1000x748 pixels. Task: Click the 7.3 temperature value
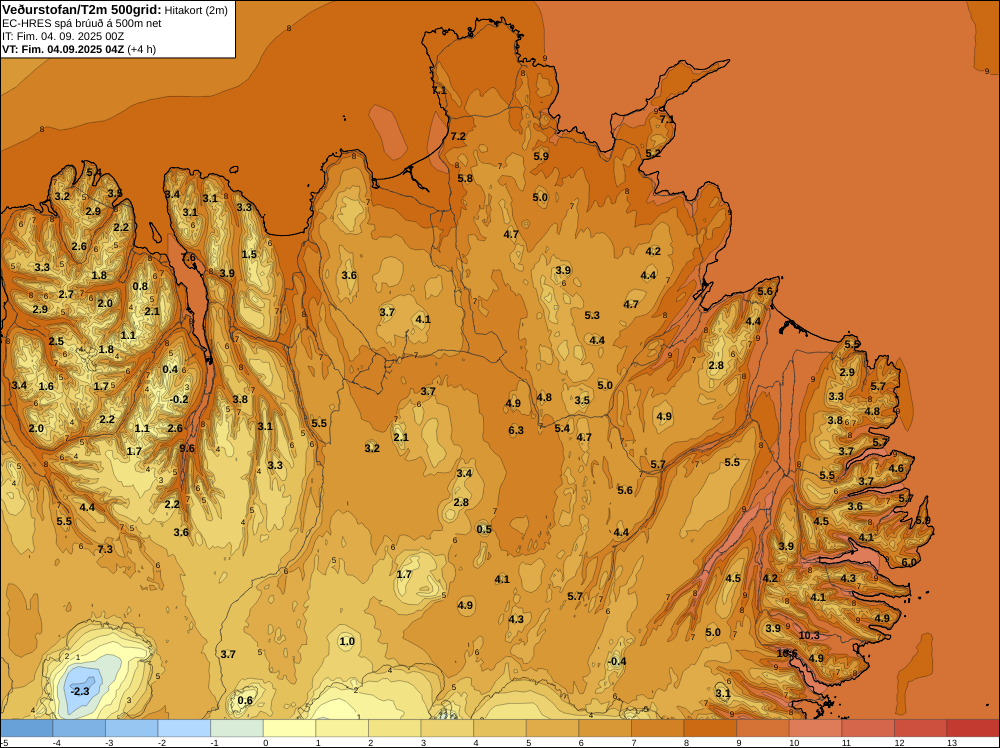[105, 549]
